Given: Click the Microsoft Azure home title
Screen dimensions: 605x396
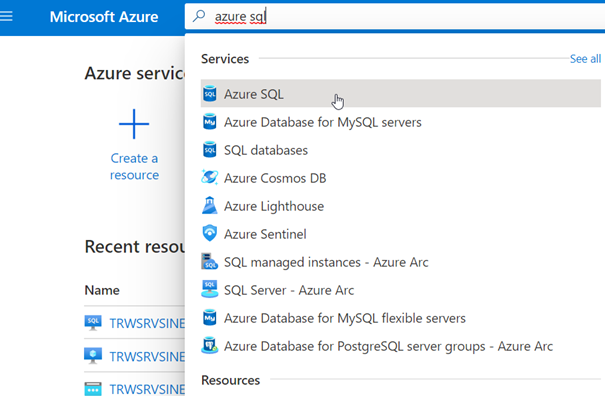Looking at the screenshot, I should coord(104,17).
